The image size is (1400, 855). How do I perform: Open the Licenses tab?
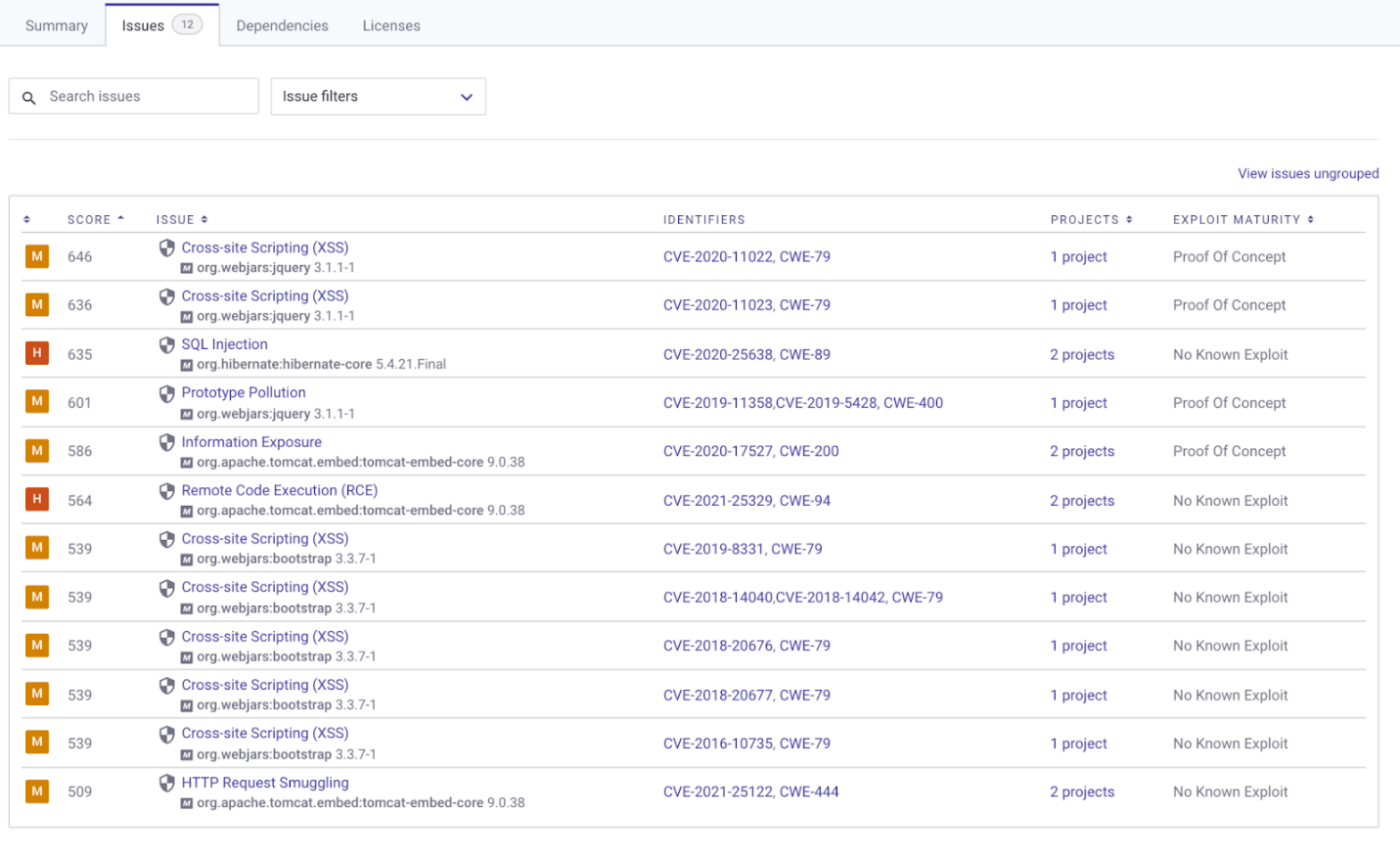click(x=391, y=25)
